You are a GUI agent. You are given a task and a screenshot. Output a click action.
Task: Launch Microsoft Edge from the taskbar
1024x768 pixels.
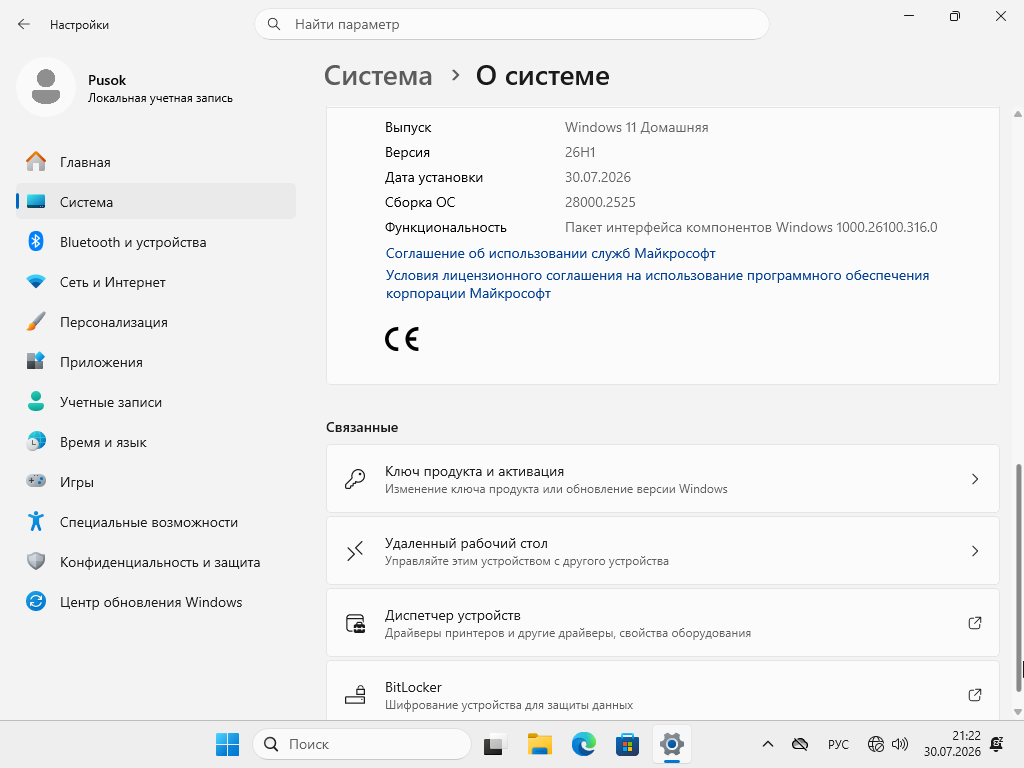tap(584, 744)
